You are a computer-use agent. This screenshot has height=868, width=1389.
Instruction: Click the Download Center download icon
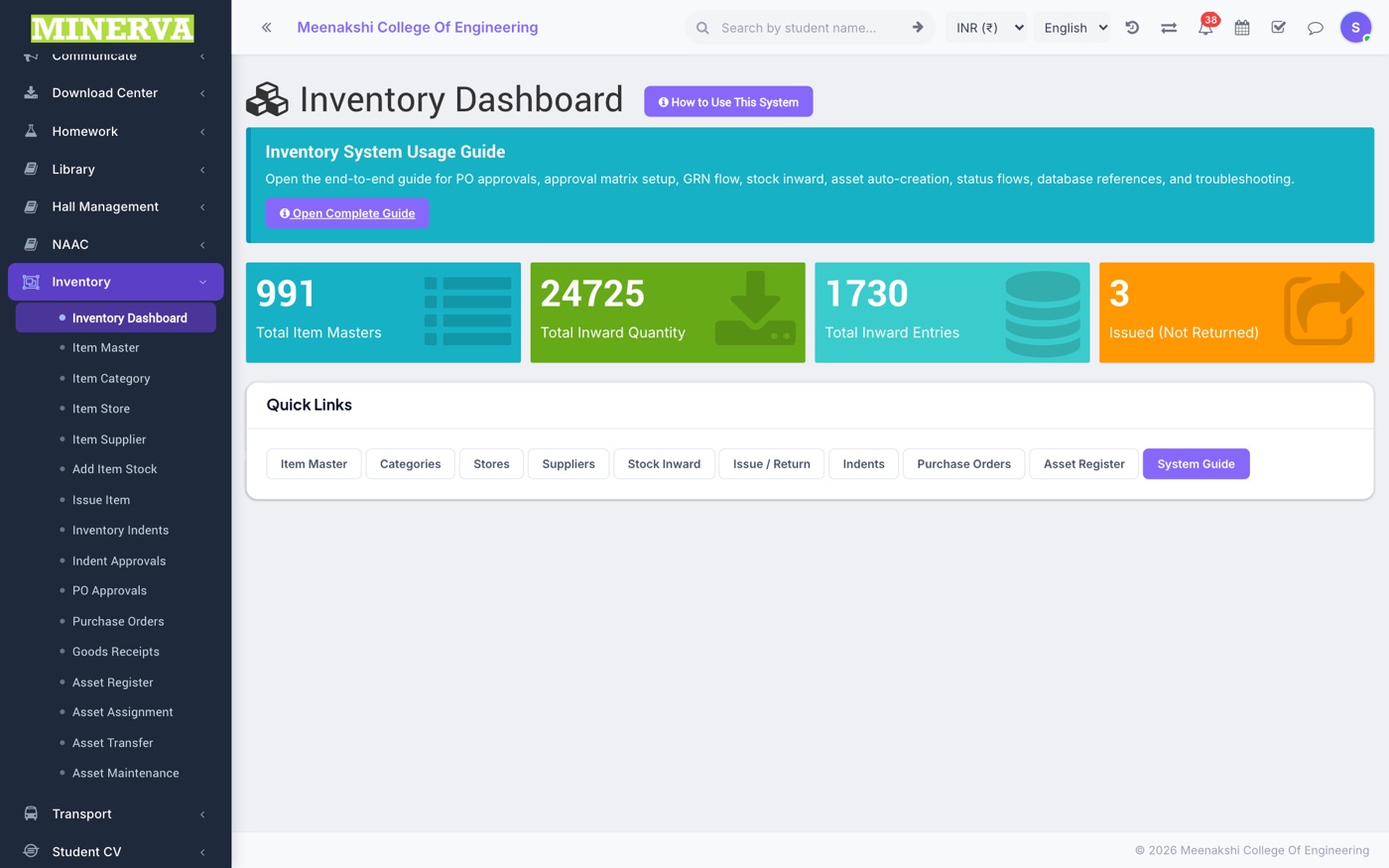(x=31, y=92)
